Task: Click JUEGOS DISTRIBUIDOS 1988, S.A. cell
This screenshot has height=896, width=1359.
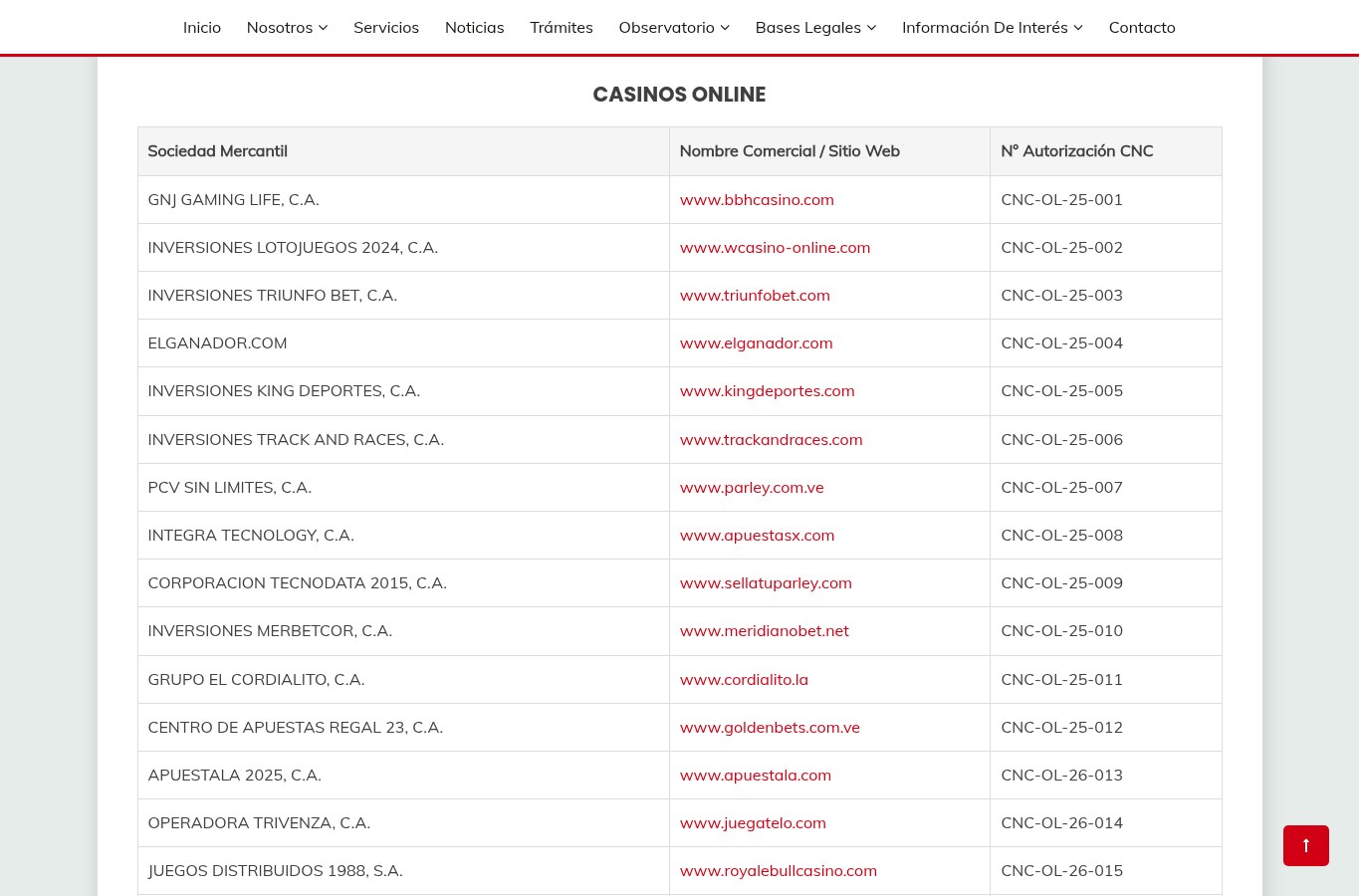Action: tap(403, 870)
